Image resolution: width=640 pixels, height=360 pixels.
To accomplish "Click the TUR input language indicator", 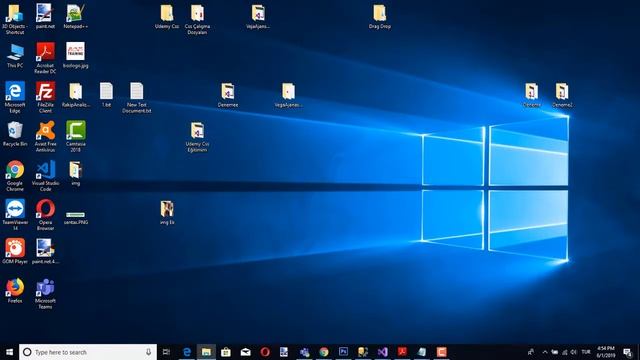I will (586, 352).
